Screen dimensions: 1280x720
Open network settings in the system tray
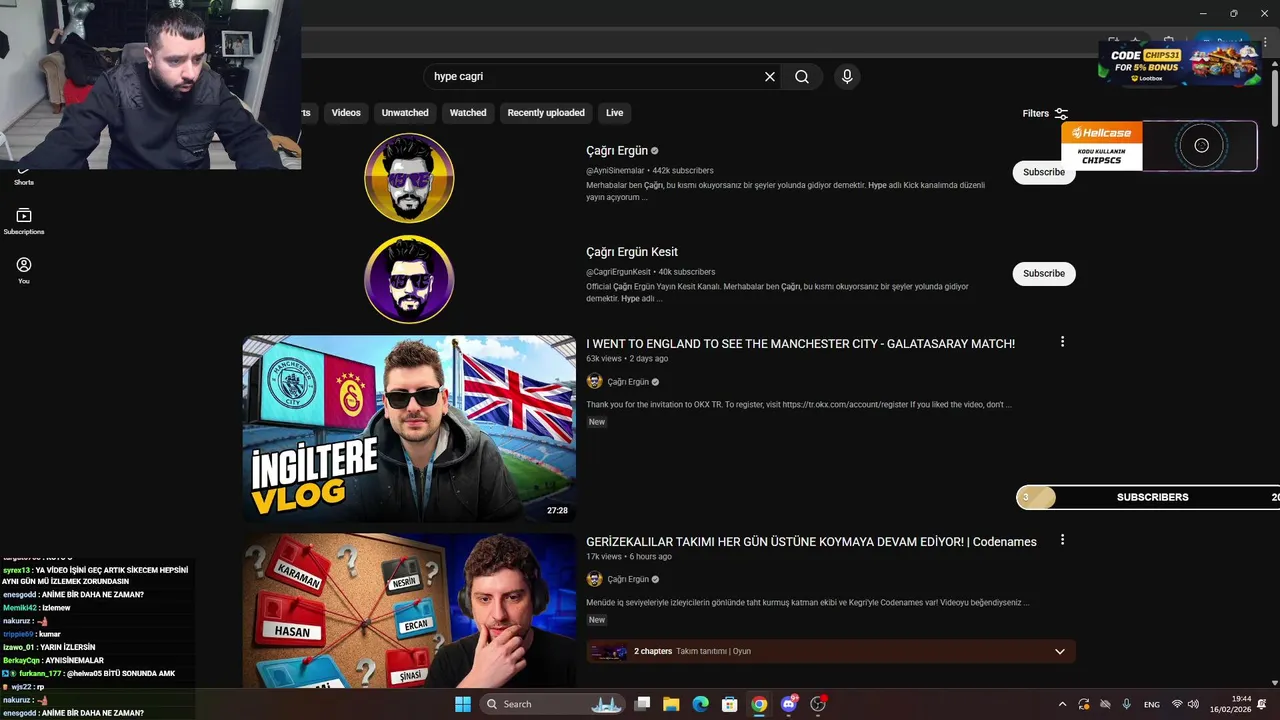[1177, 705]
